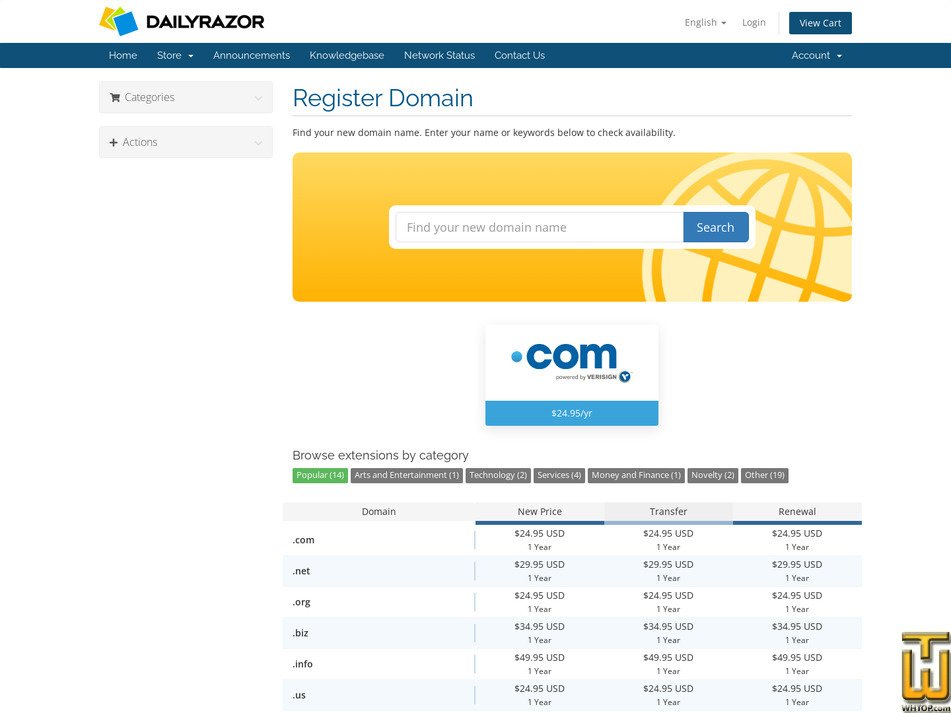
Task: Click the domain name search field
Action: pyautogui.click(x=537, y=227)
